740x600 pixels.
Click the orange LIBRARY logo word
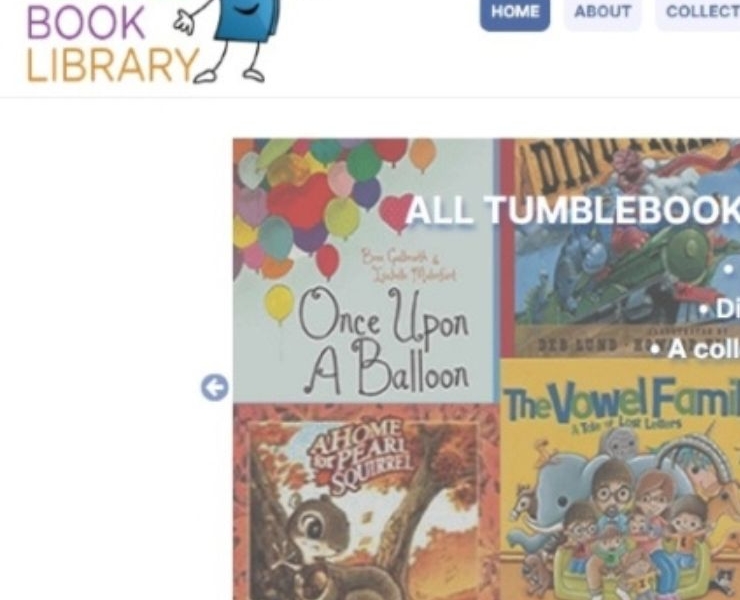tap(112, 65)
